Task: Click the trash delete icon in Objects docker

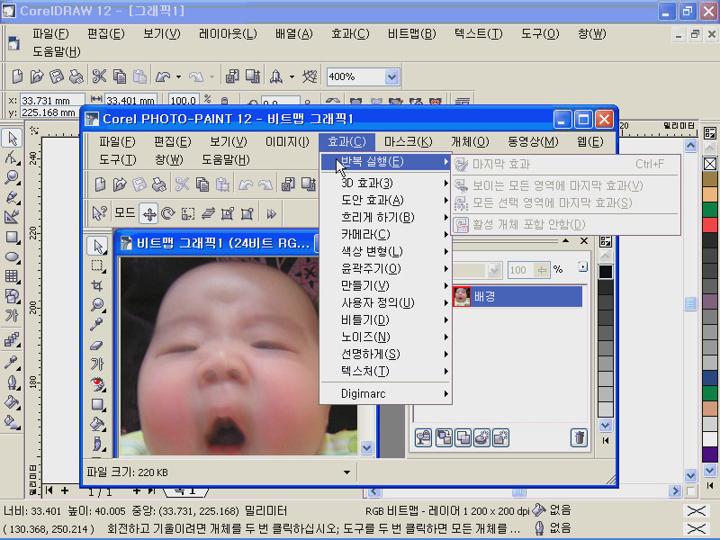Action: [579, 437]
